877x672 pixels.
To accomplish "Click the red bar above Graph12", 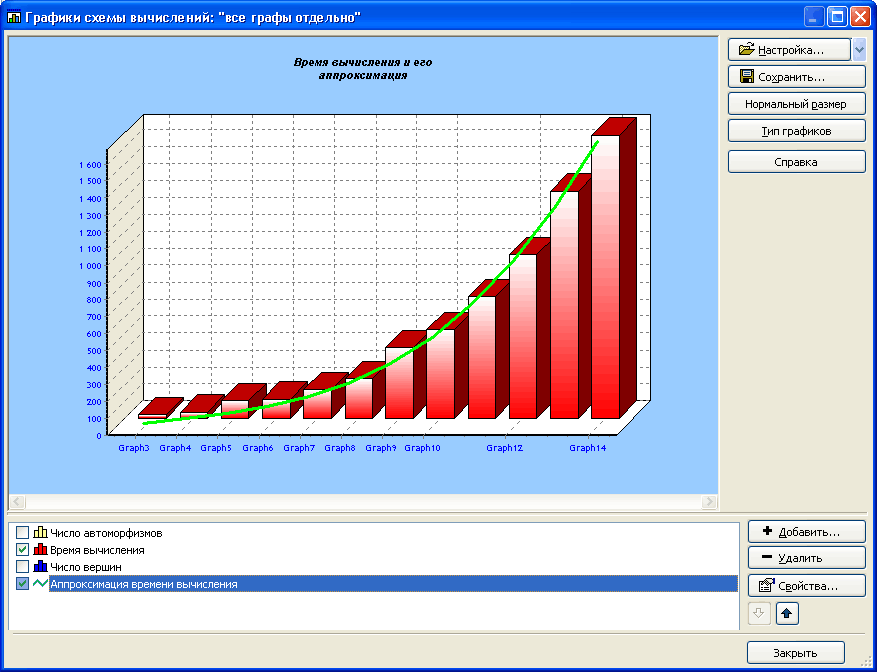I will [523, 336].
